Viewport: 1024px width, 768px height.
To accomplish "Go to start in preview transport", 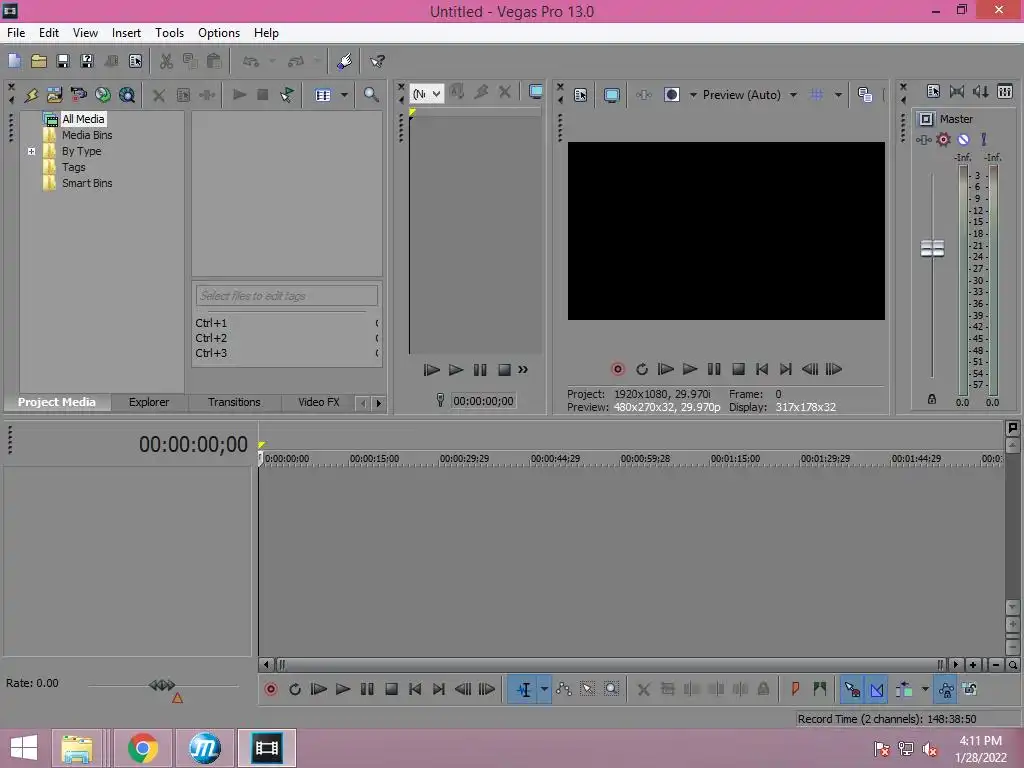I will [x=761, y=369].
